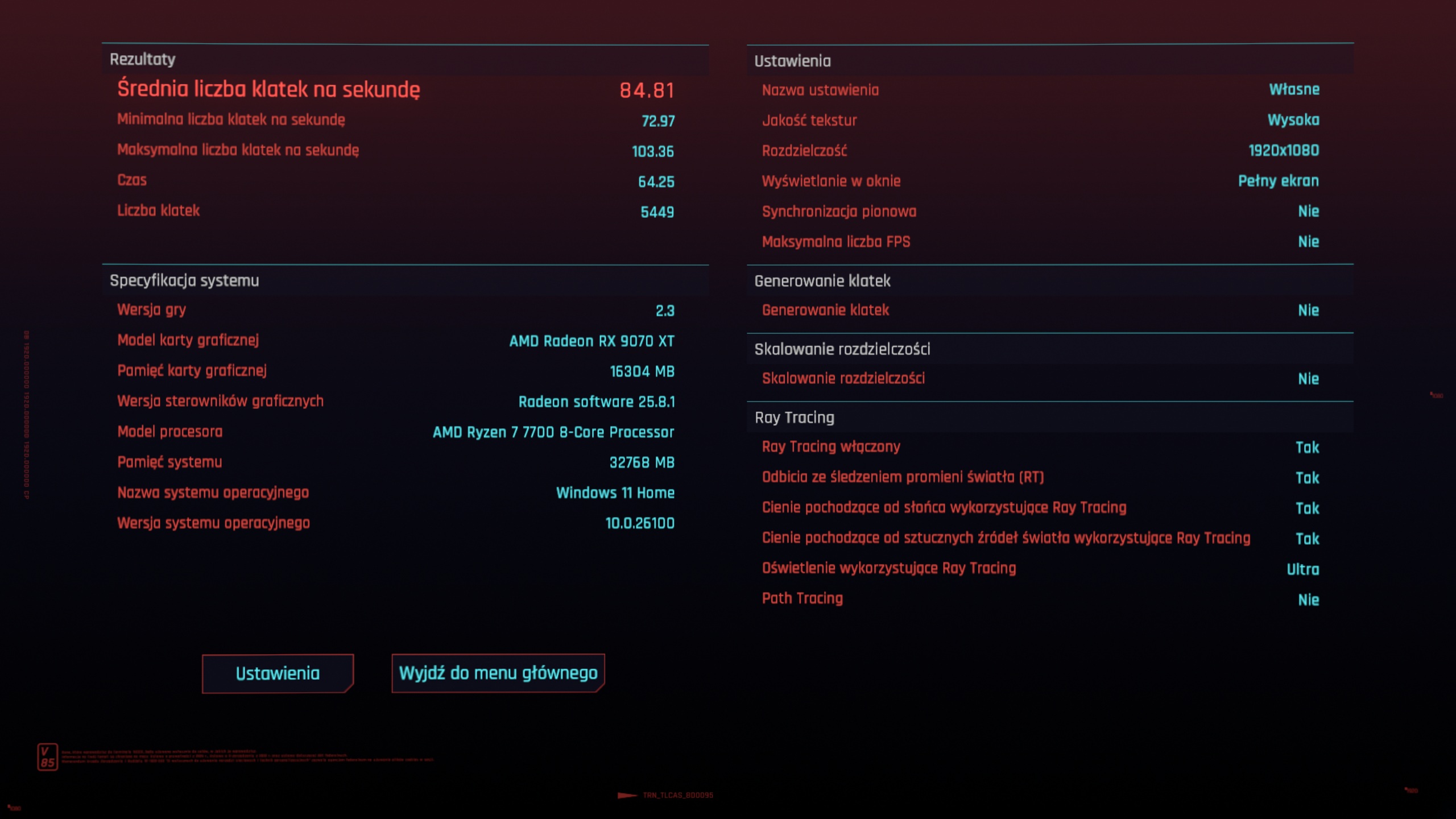
Task: Click Średnia liczba klatek na sekundę label
Action: [268, 89]
